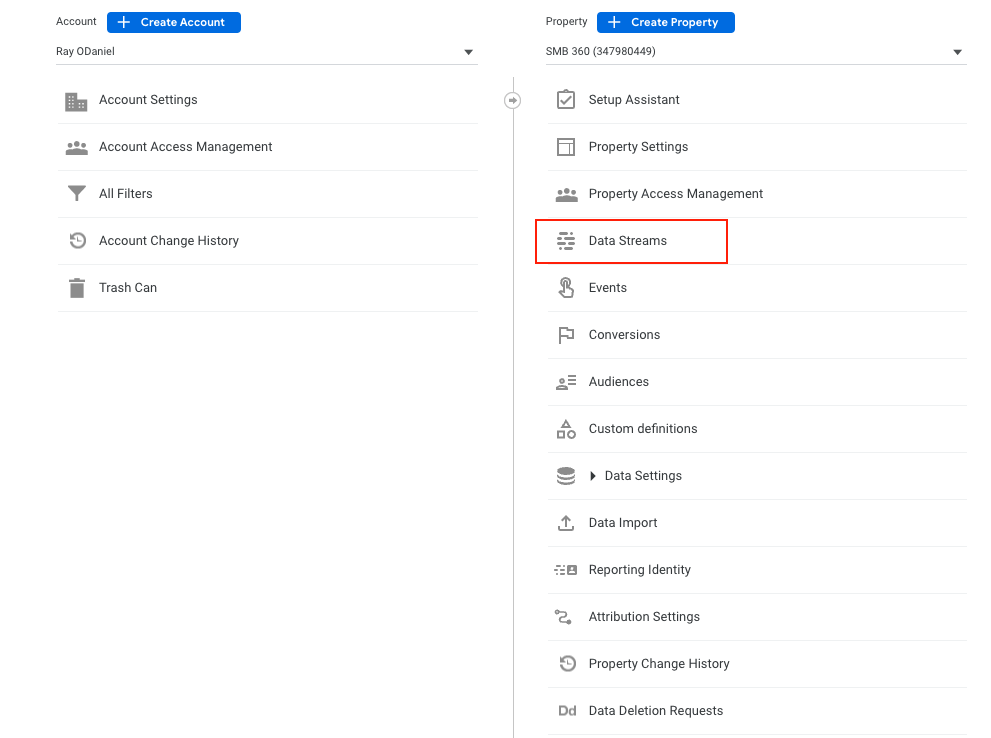Screen dimensions: 991x738
Task: Open Data Streams menu item
Action: tap(628, 241)
